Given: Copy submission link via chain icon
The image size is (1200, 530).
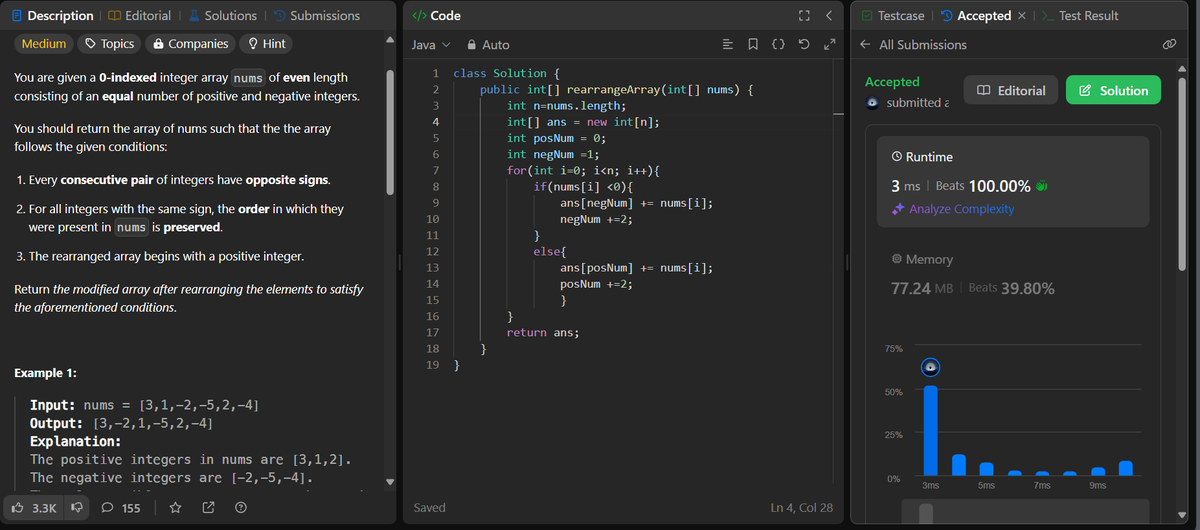Looking at the screenshot, I should [x=1168, y=45].
